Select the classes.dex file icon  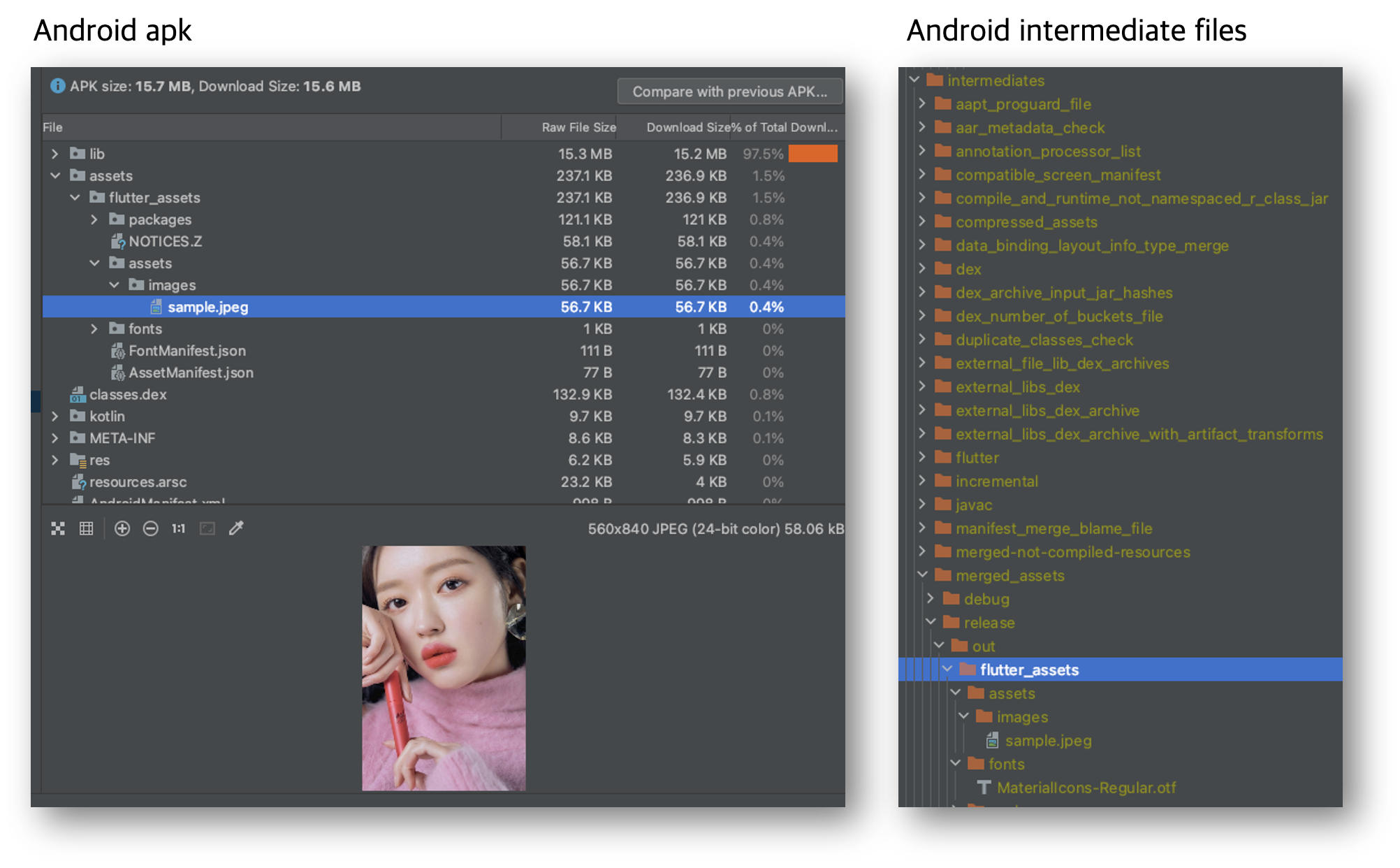[x=78, y=395]
